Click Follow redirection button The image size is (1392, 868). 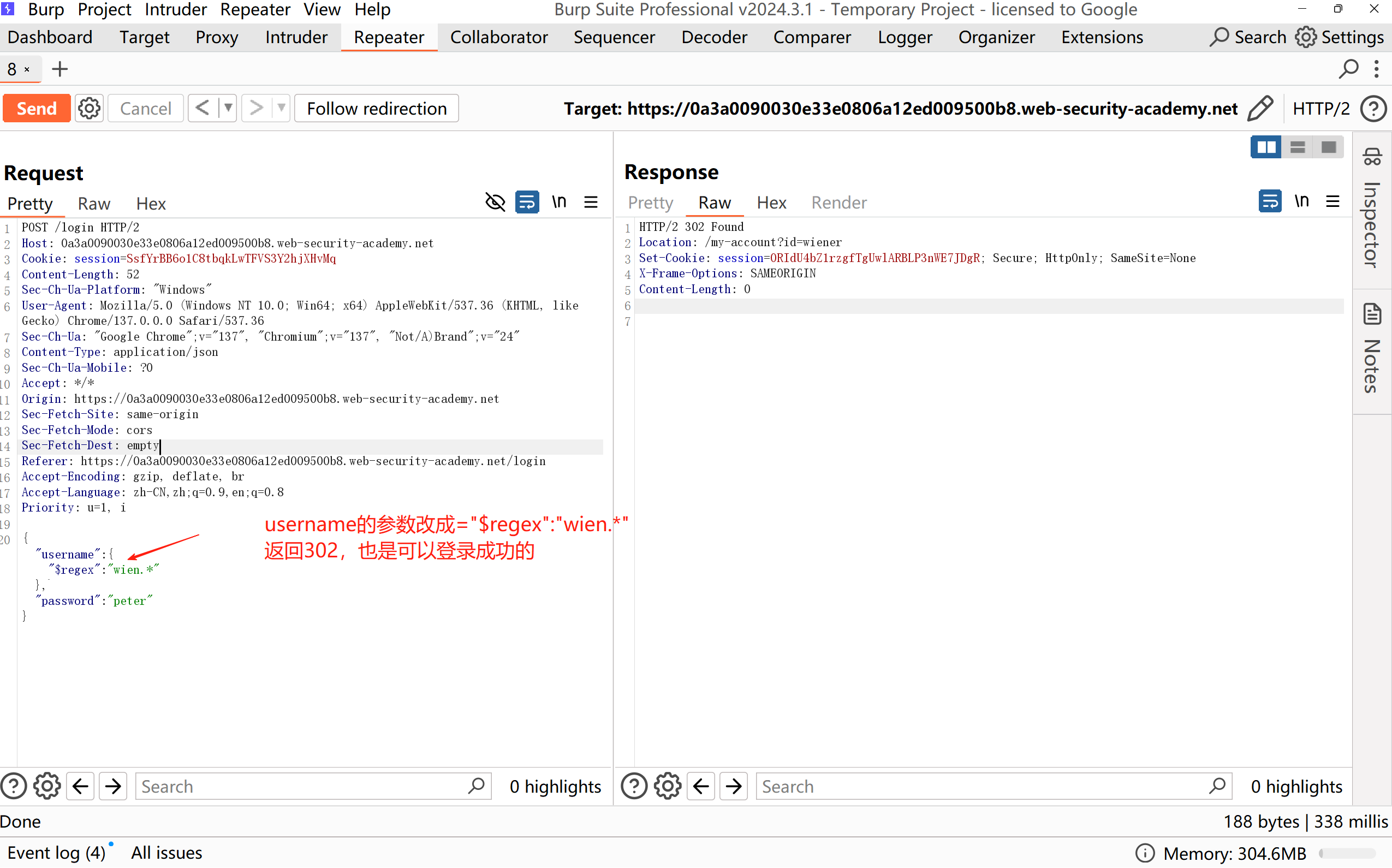point(376,109)
